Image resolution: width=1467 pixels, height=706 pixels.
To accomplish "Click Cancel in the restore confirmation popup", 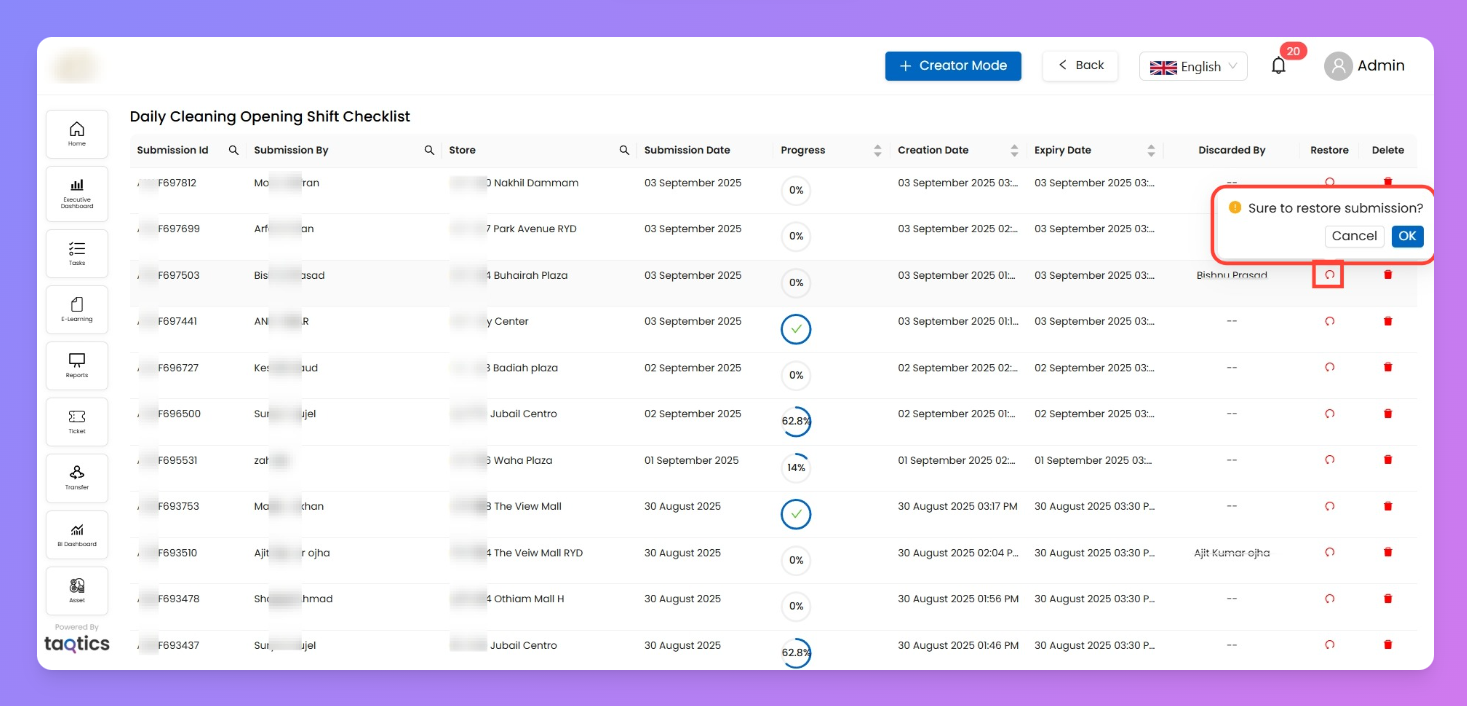I will click(1354, 236).
